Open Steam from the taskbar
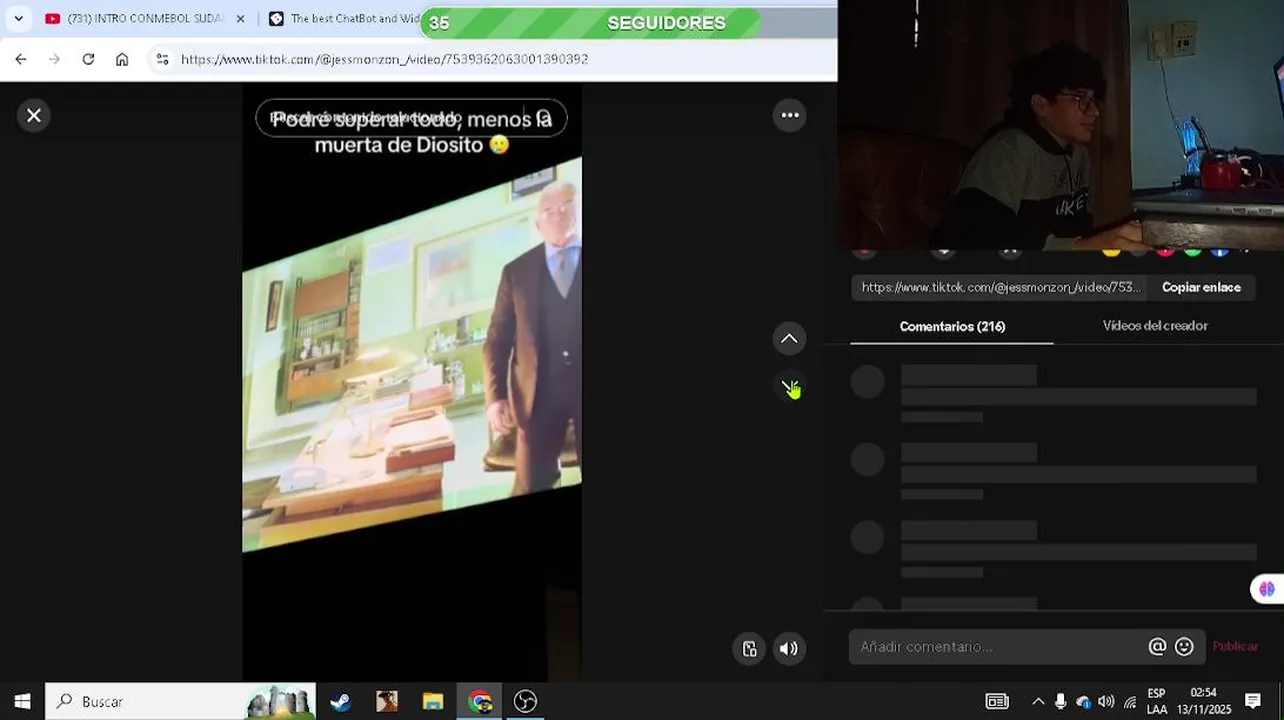 click(340, 701)
